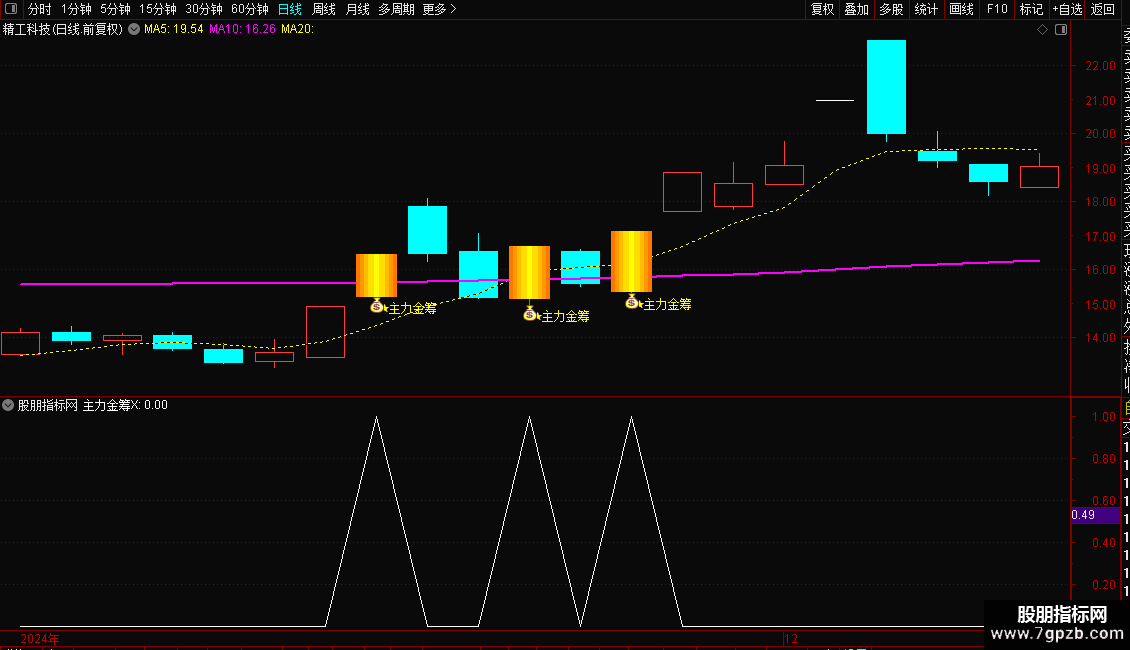
Task: Expand the 更多 periods menu
Action: click(x=440, y=9)
